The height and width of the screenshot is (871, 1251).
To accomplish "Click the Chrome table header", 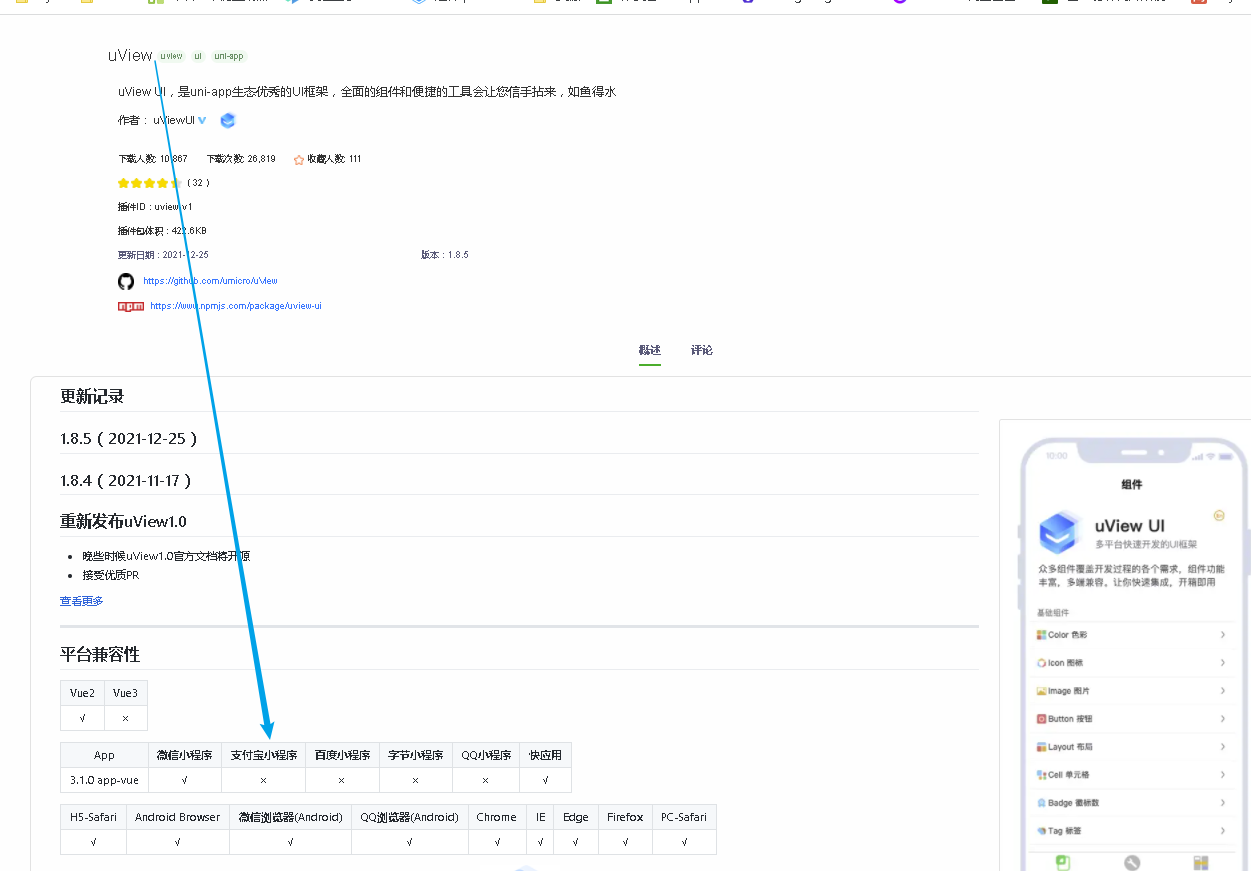I will (497, 817).
